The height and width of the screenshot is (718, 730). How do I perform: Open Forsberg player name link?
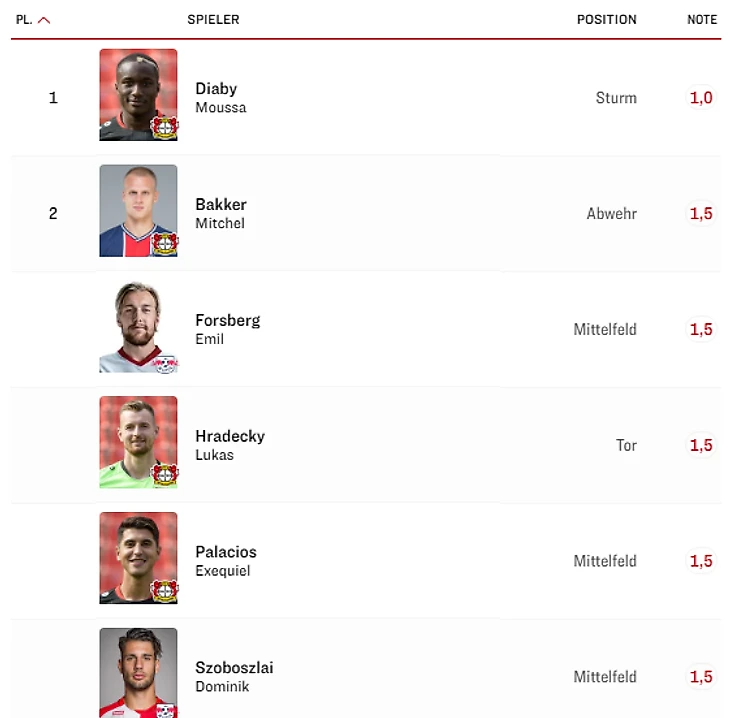click(228, 320)
